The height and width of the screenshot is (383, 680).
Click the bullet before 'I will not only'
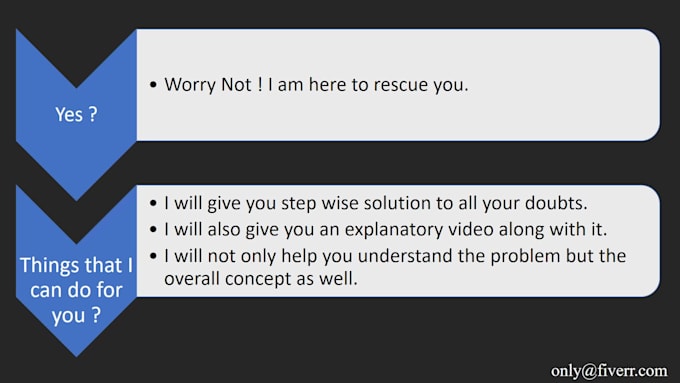click(153, 256)
